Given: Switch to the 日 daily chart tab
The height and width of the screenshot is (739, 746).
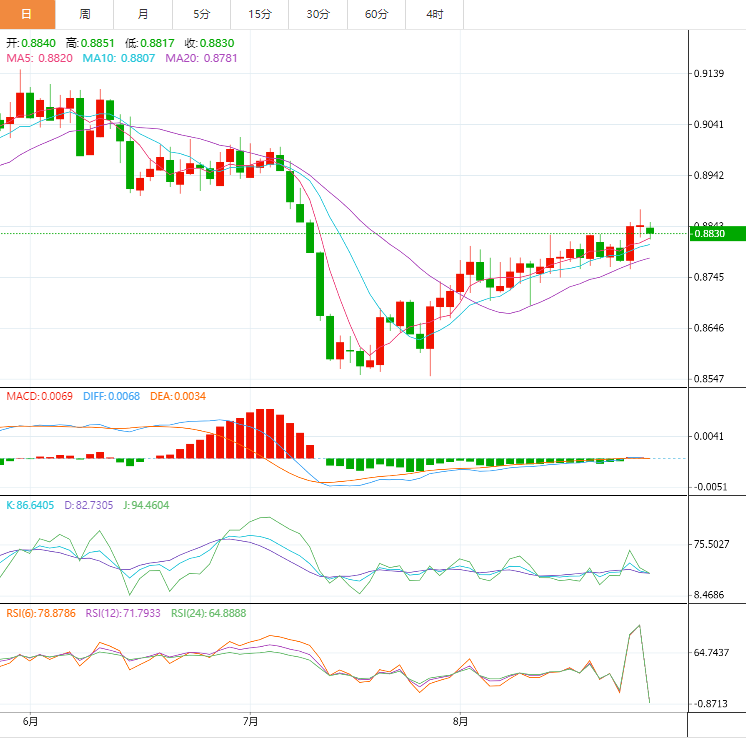Looking at the screenshot, I should 27,14.
